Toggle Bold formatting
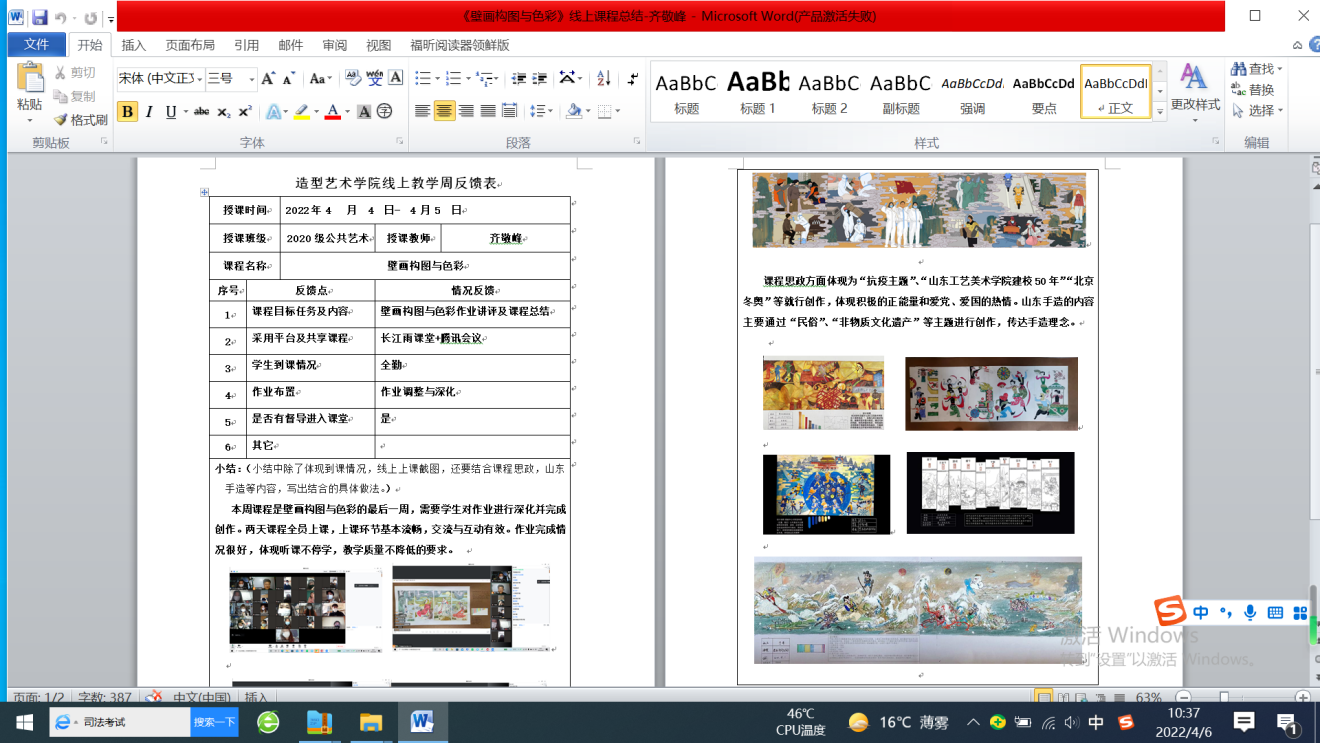Screen dimensions: 1320x743 tap(127, 111)
